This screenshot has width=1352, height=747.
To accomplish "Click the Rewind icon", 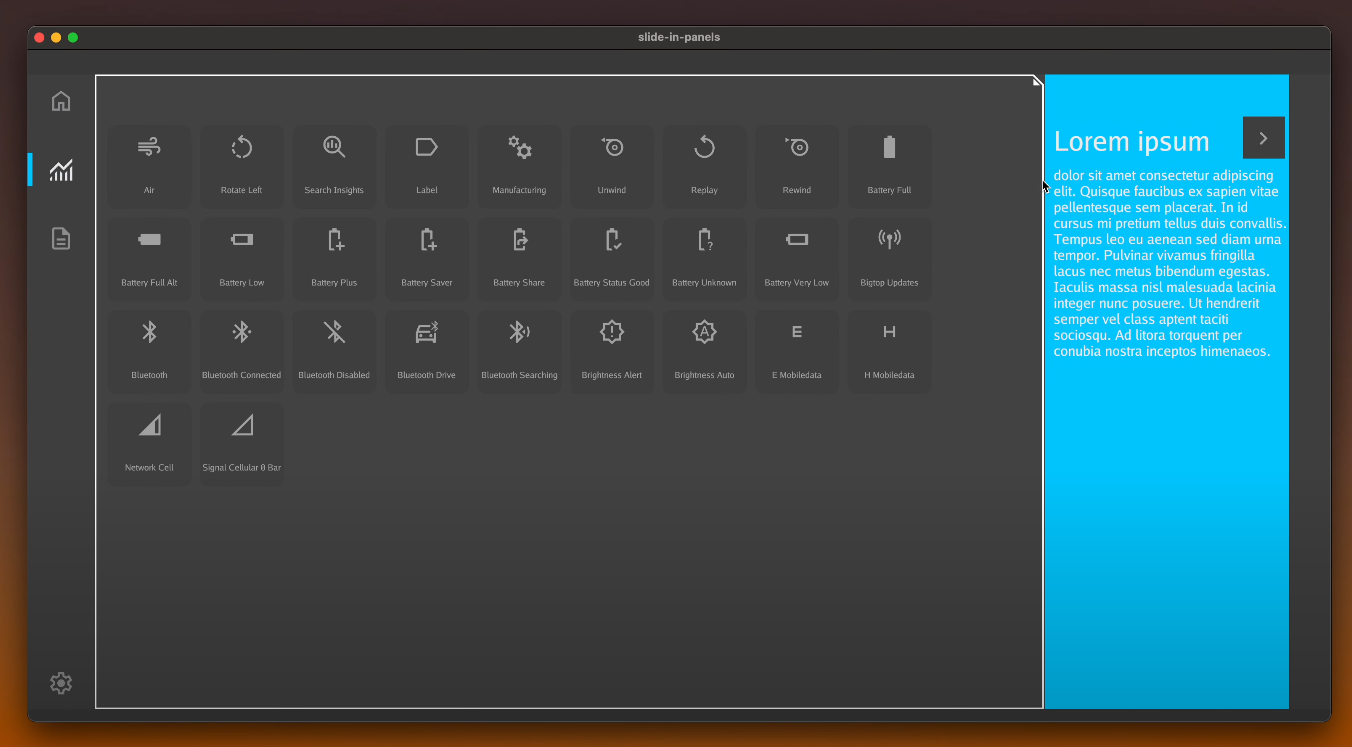I will coord(797,147).
